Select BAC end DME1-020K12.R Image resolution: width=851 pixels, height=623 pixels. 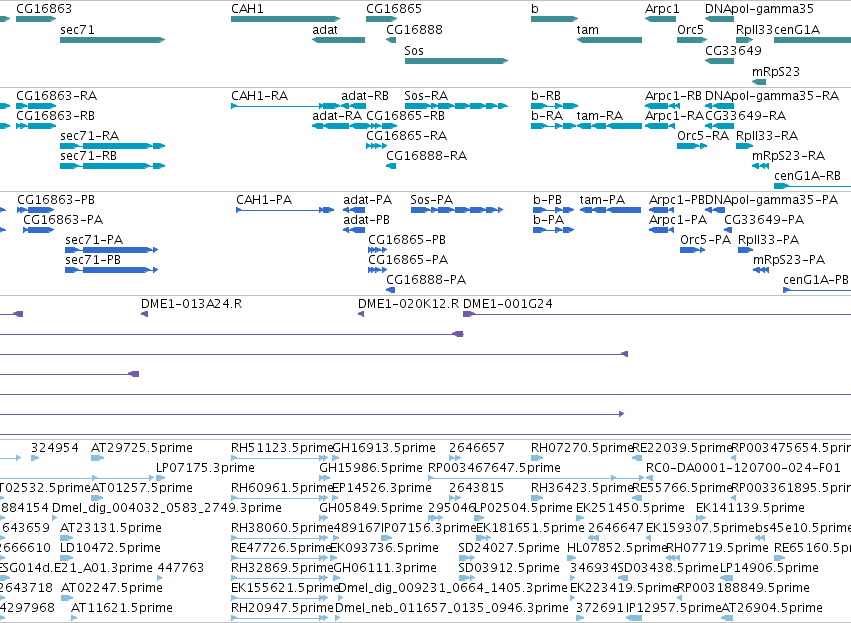point(361,314)
